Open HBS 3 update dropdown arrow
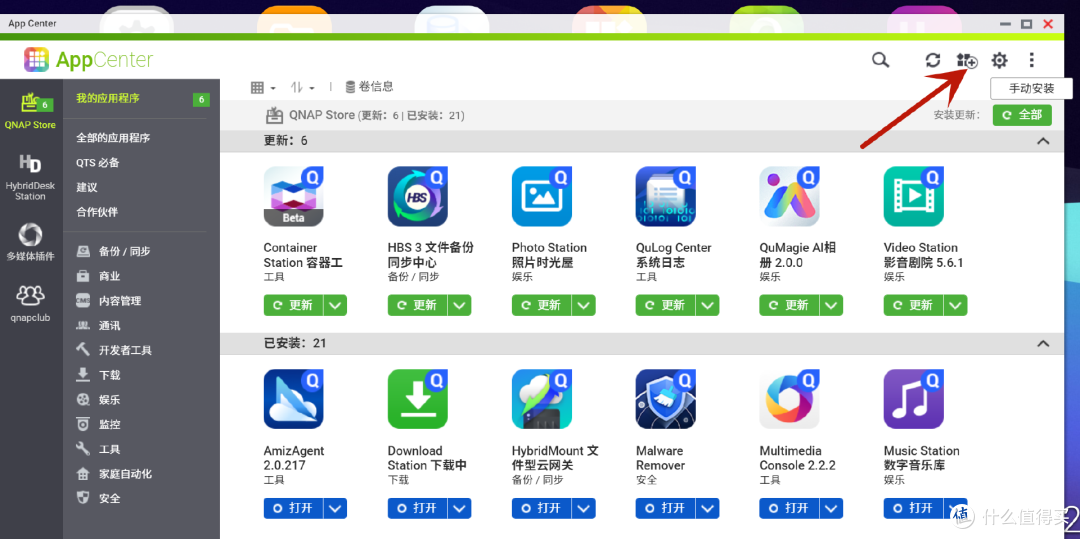The height and width of the screenshot is (539, 1080). 459,305
